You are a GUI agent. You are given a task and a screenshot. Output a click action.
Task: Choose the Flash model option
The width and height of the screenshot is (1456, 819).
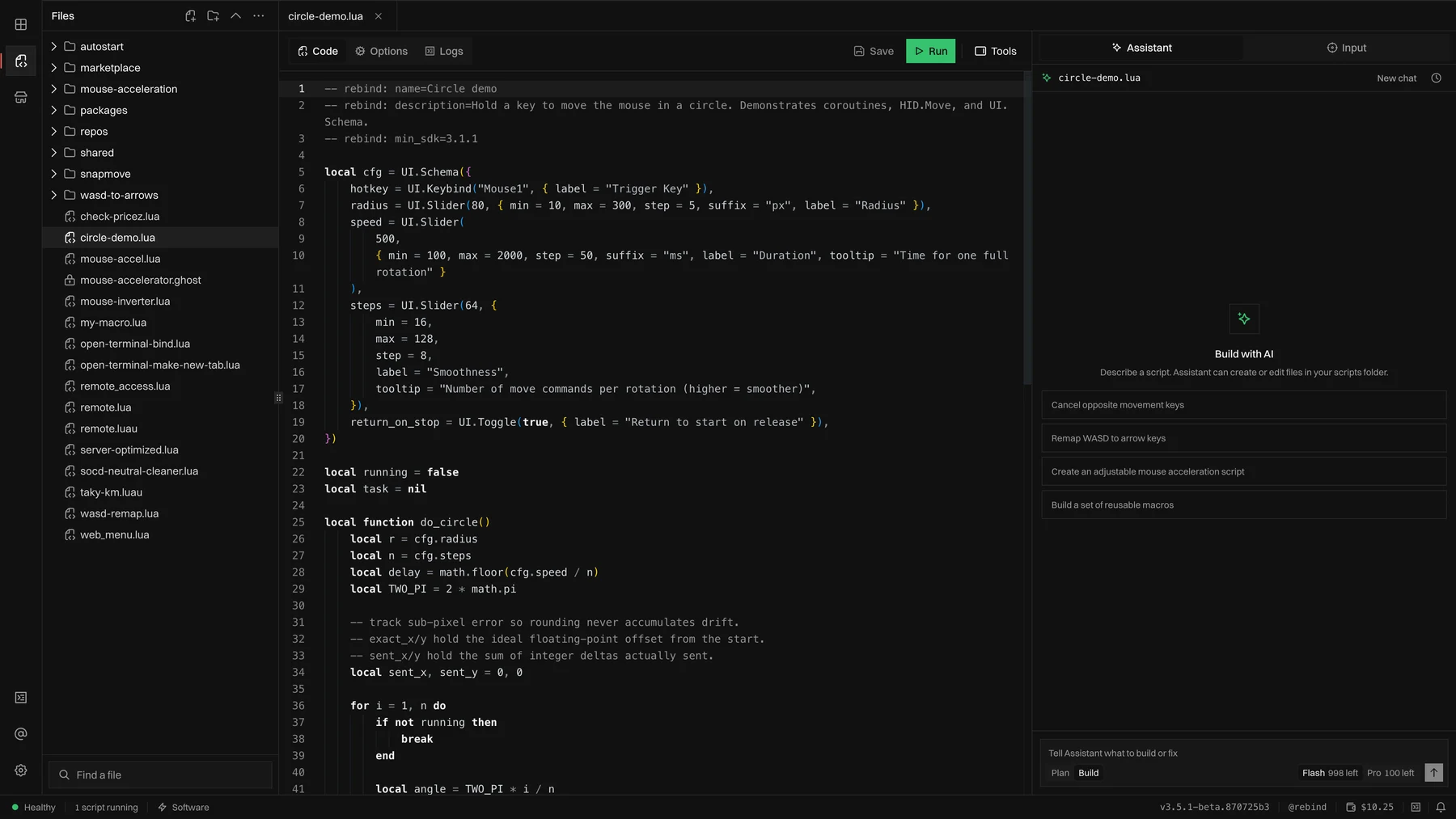pyautogui.click(x=1330, y=773)
